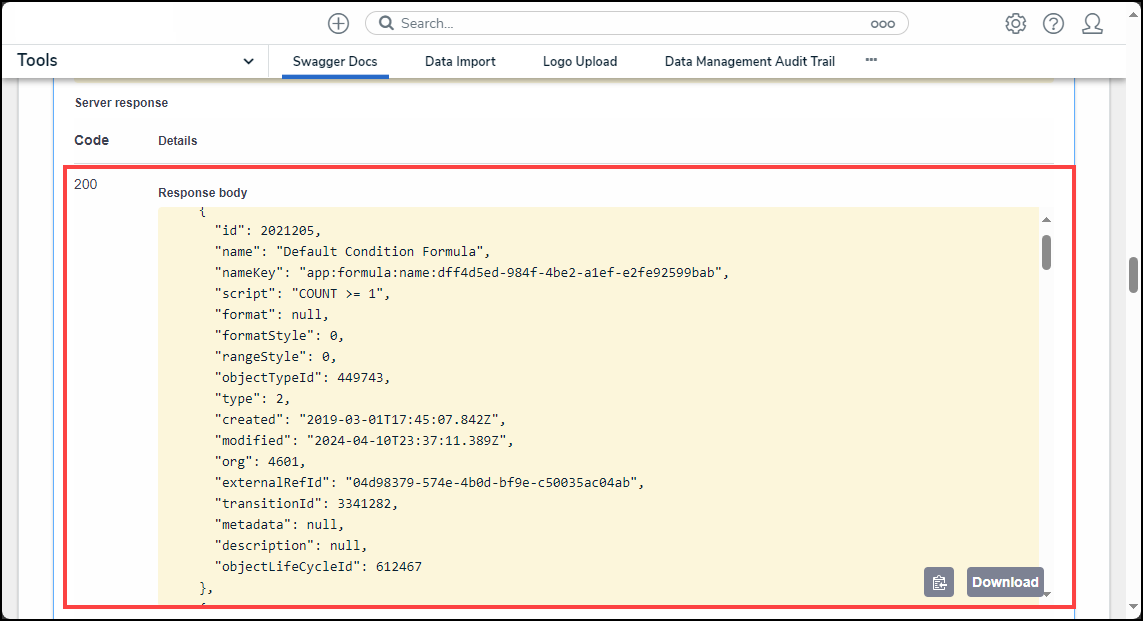
Task: Open the settings gear menu
Action: (x=1016, y=24)
